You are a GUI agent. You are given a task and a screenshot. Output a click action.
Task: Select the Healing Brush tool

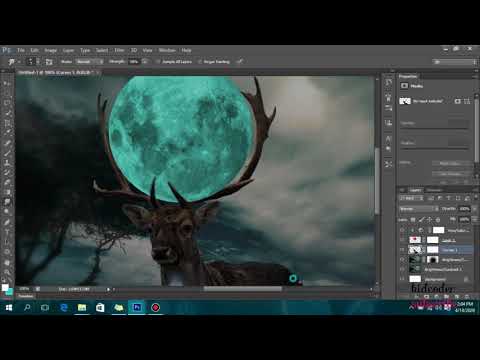click(7, 143)
